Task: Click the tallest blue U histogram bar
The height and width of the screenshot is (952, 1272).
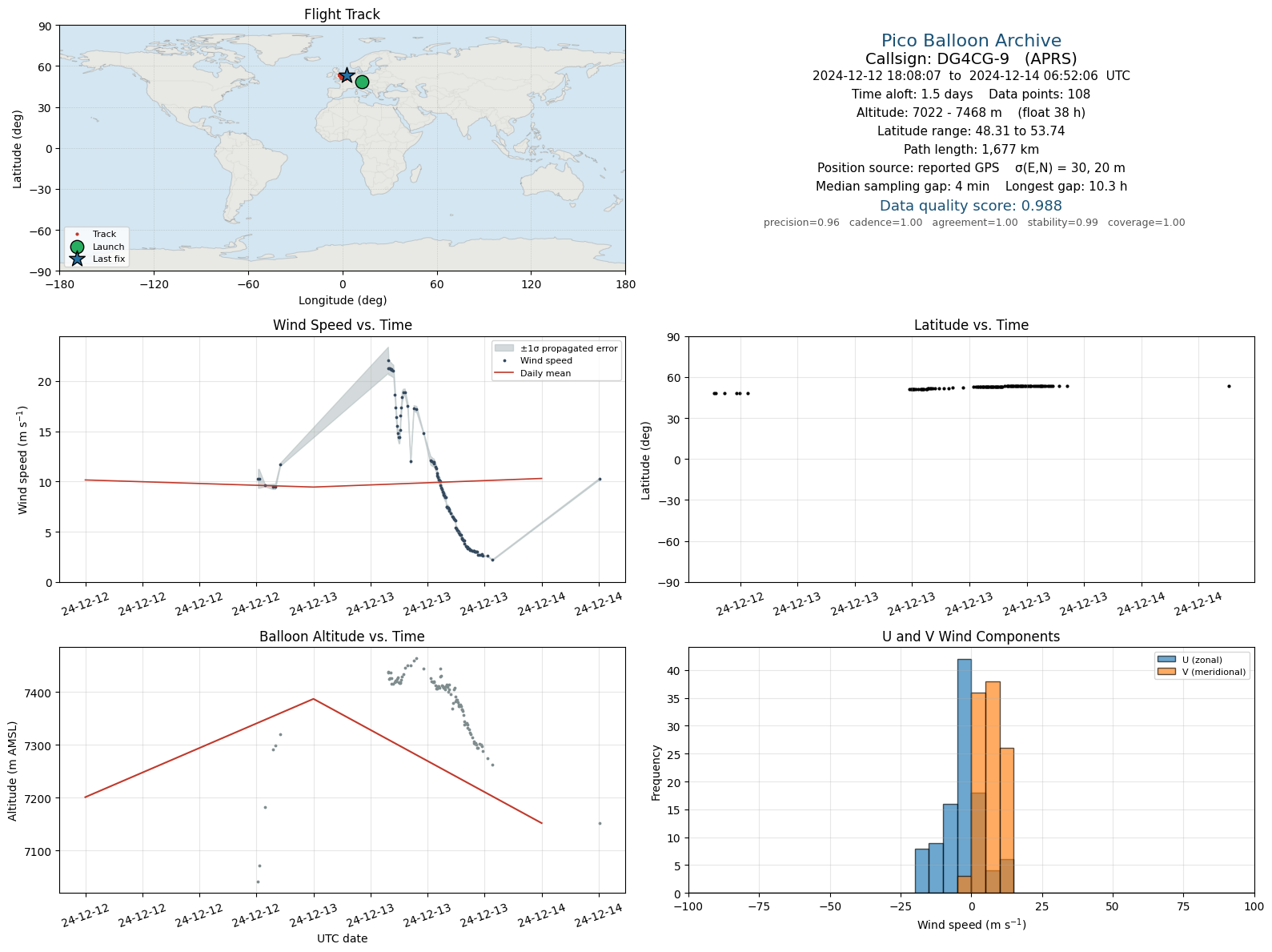Action: tap(965, 776)
